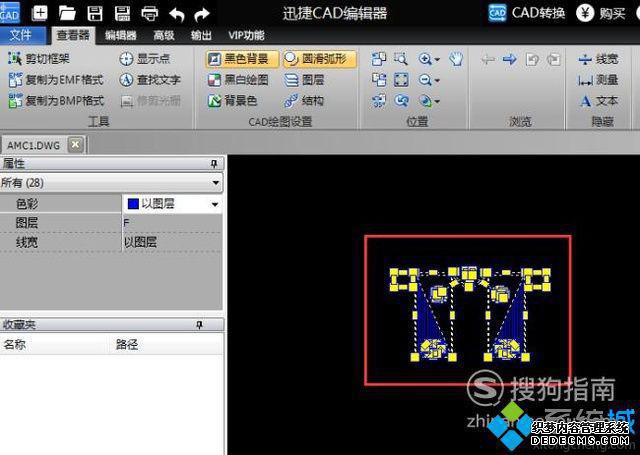
Task: Open the 输出 output tab
Action: [201, 36]
